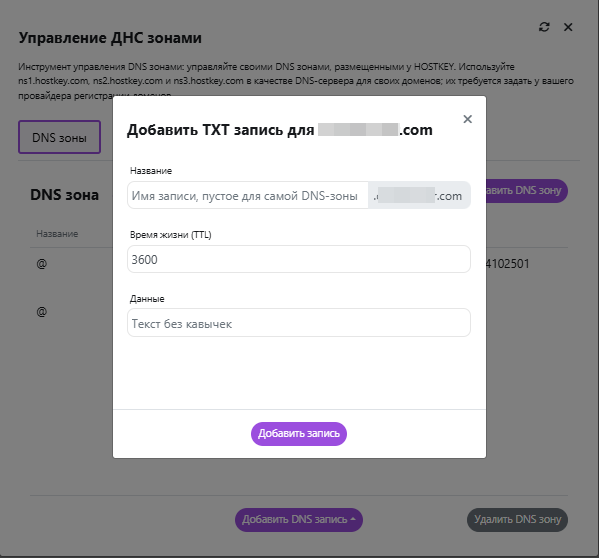The width and height of the screenshot is (599, 558).
Task: Click the Добавить TXT запись dialog title
Action: pyautogui.click(x=280, y=130)
